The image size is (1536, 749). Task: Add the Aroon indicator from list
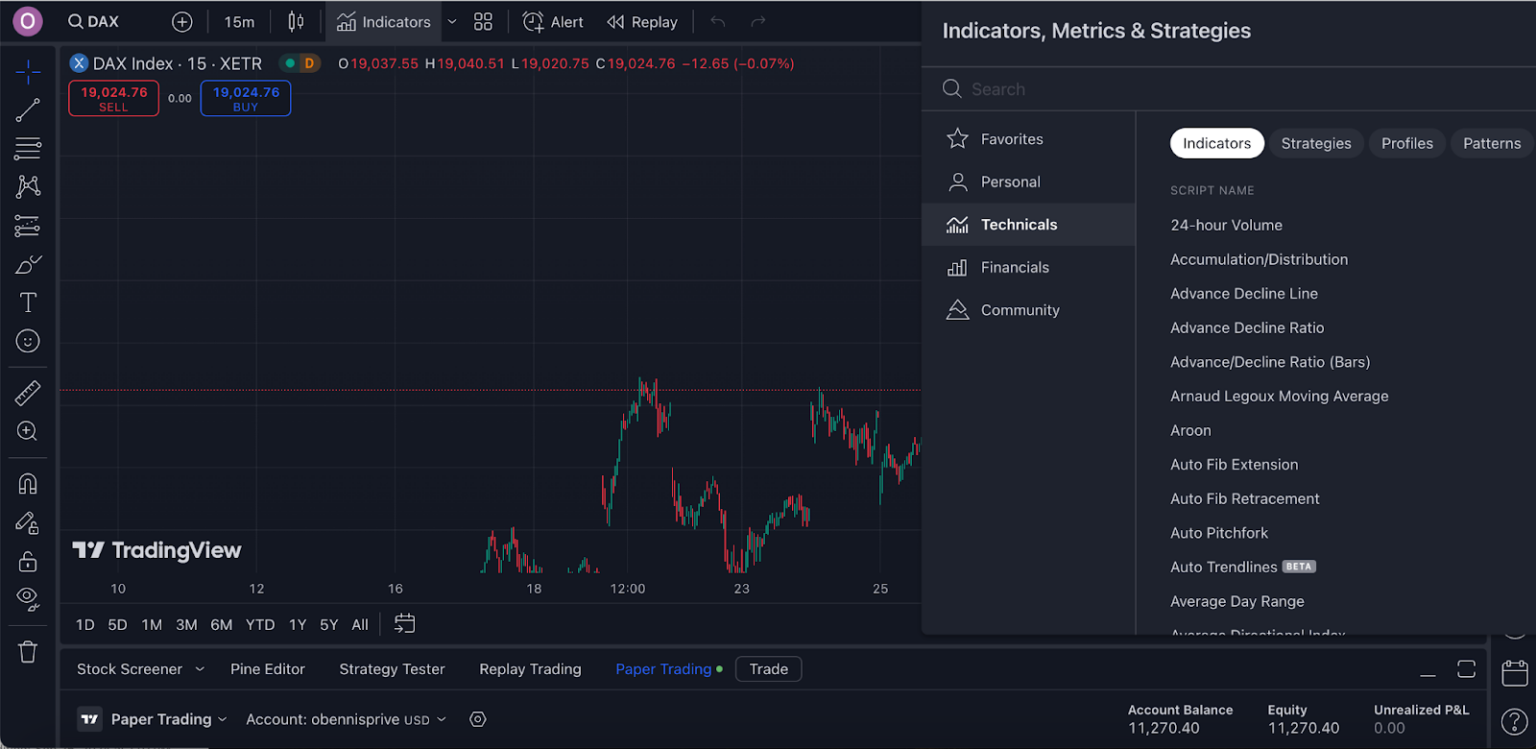1190,430
